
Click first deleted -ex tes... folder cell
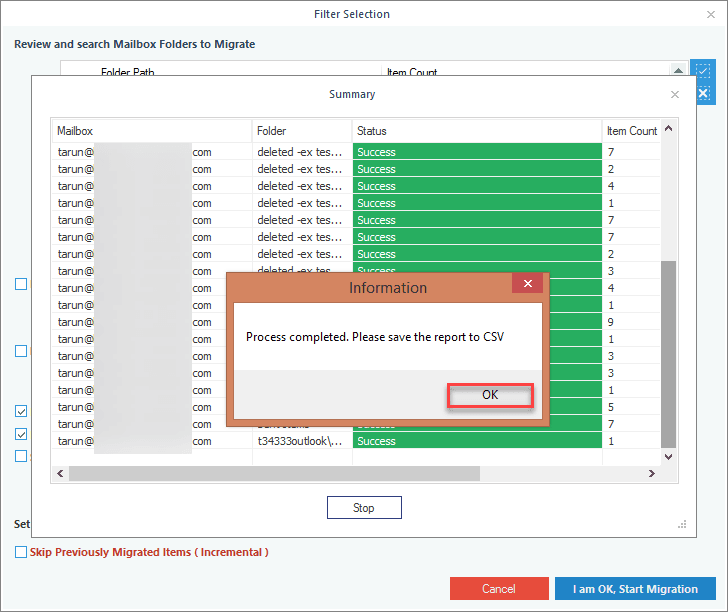click(302, 152)
